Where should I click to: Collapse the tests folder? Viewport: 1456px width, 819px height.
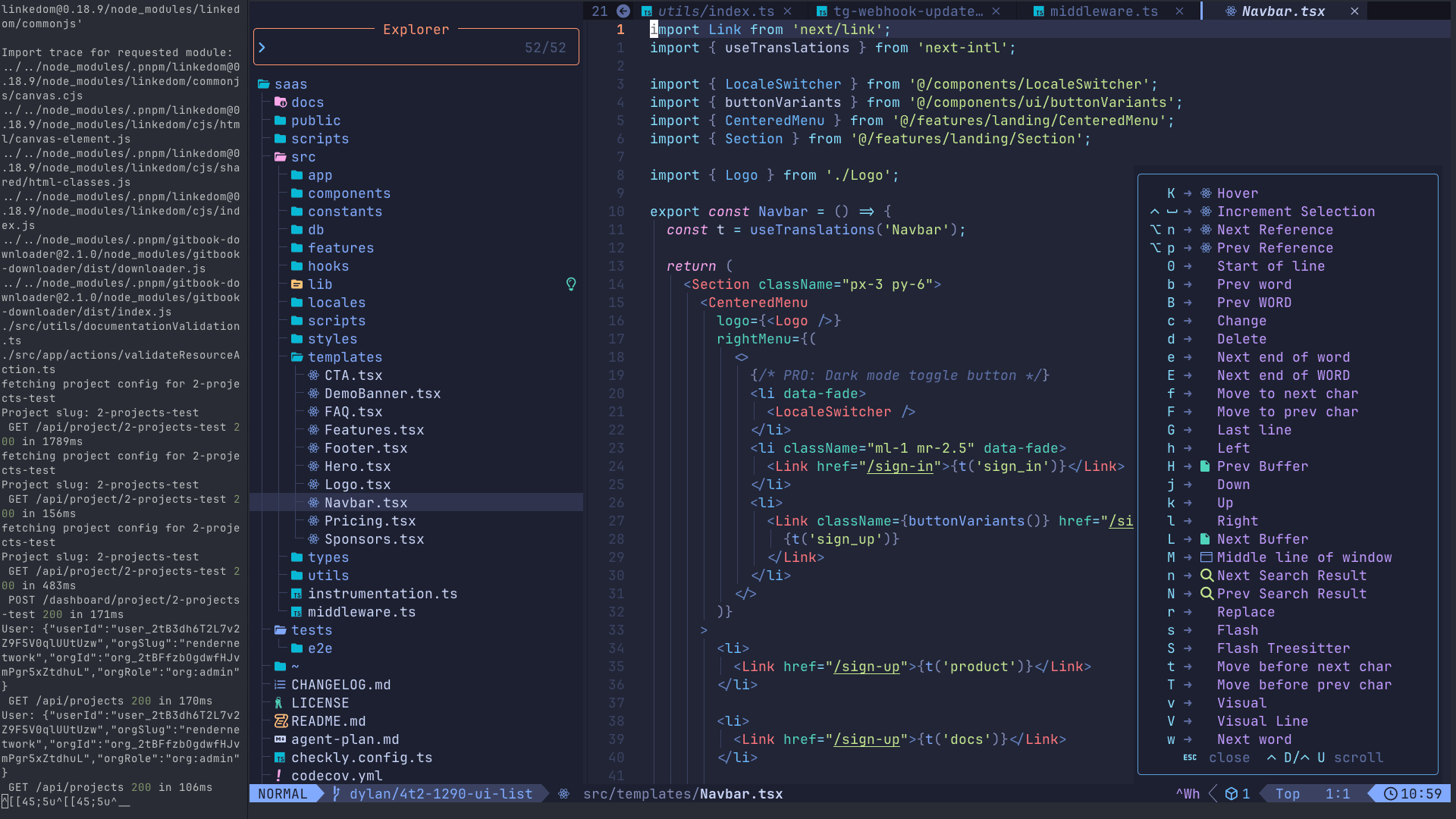pyautogui.click(x=281, y=630)
